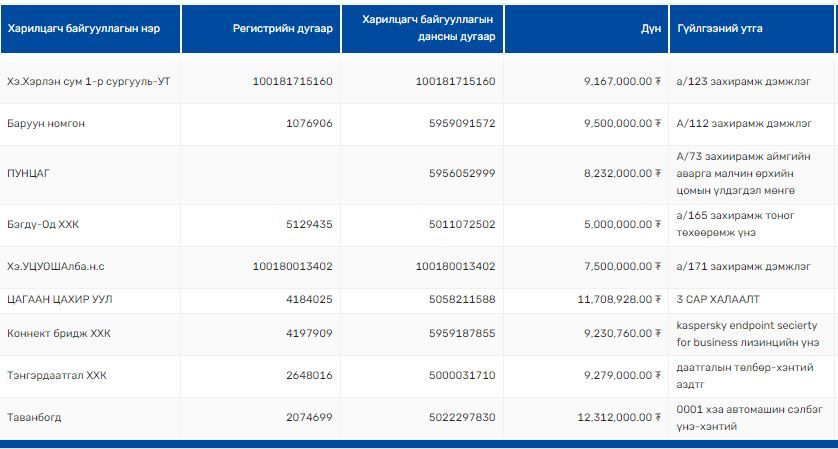
Task: Select the "Дүн" column header
Action: pyautogui.click(x=651, y=28)
